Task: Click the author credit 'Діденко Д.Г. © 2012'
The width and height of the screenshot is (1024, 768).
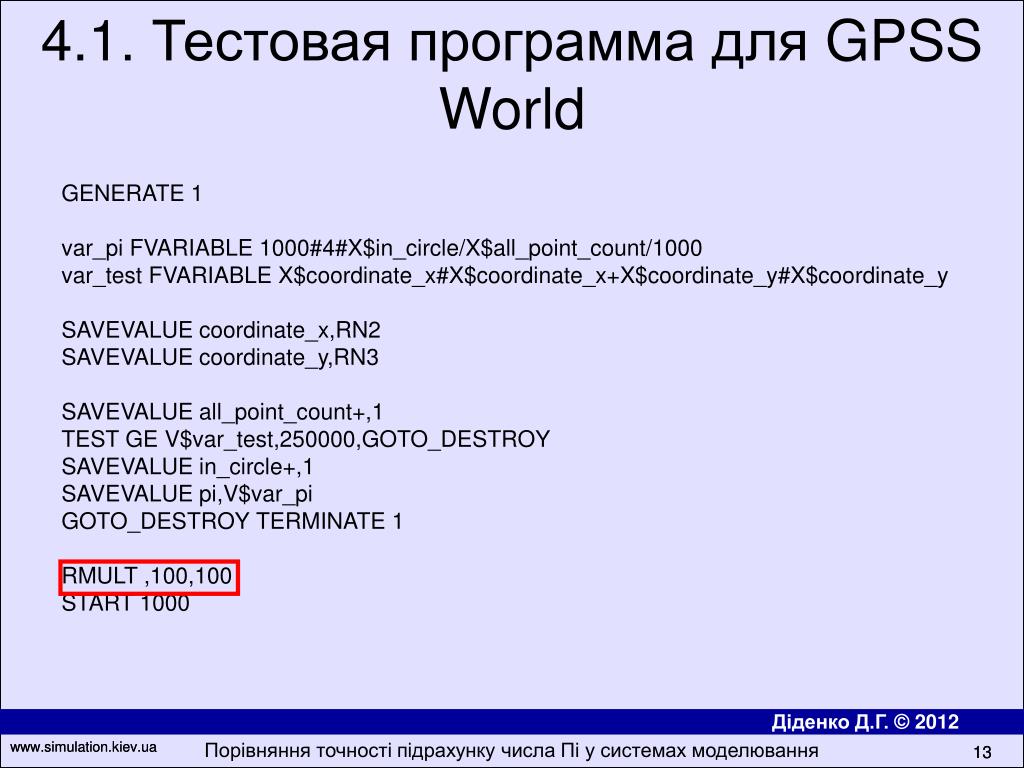Action: pos(865,722)
